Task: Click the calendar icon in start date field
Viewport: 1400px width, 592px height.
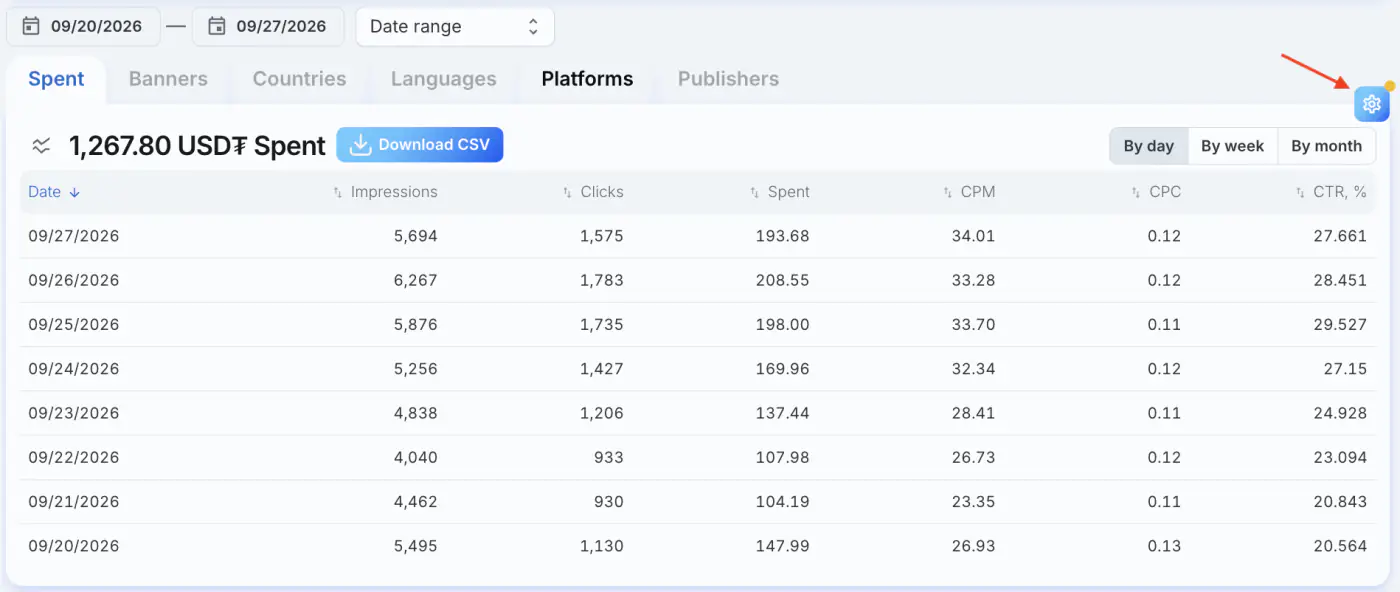Action: pyautogui.click(x=31, y=26)
